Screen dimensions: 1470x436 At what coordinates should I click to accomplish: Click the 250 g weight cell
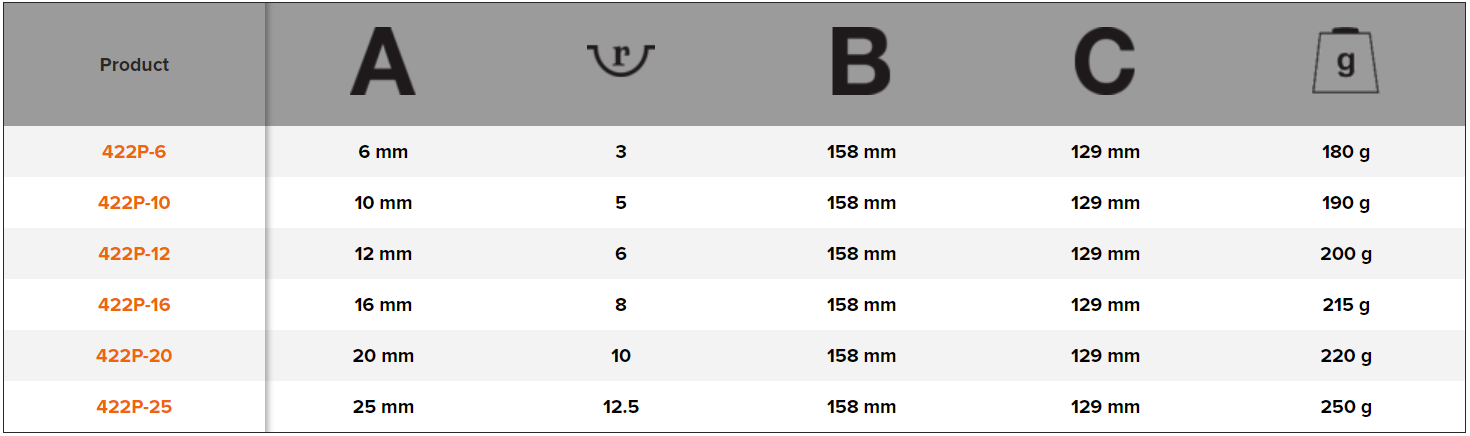pyautogui.click(x=1345, y=407)
